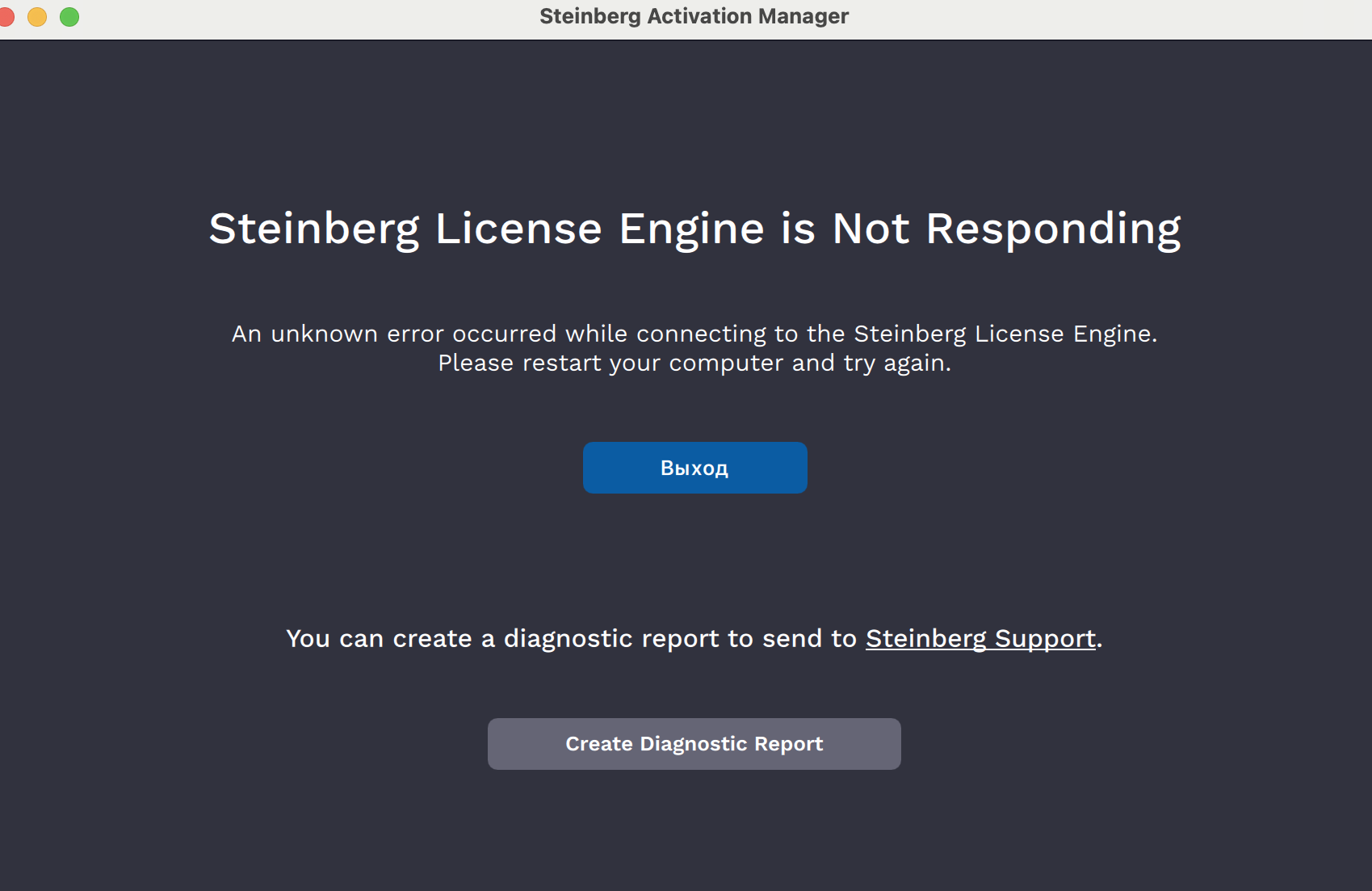Click the 'An unknown error occurred' message line
The width and height of the screenshot is (1372, 891).
[694, 334]
